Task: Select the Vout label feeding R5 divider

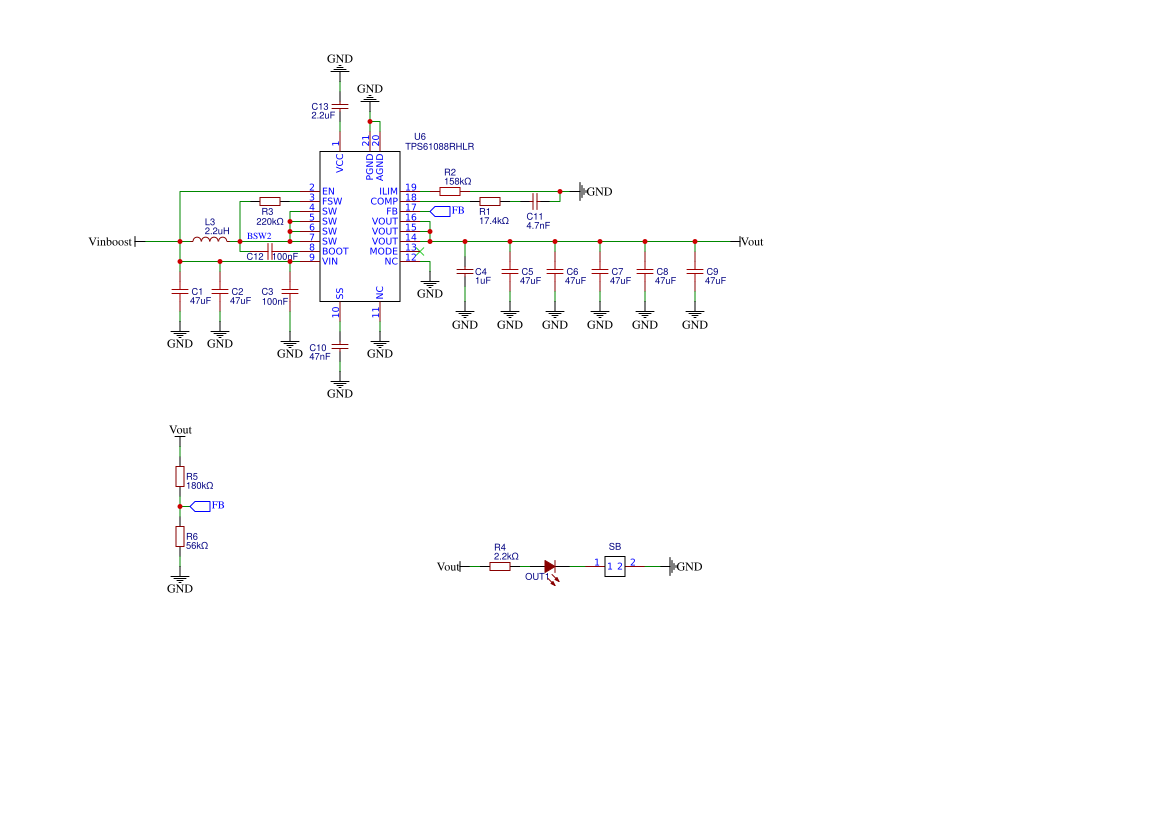Action: (180, 430)
